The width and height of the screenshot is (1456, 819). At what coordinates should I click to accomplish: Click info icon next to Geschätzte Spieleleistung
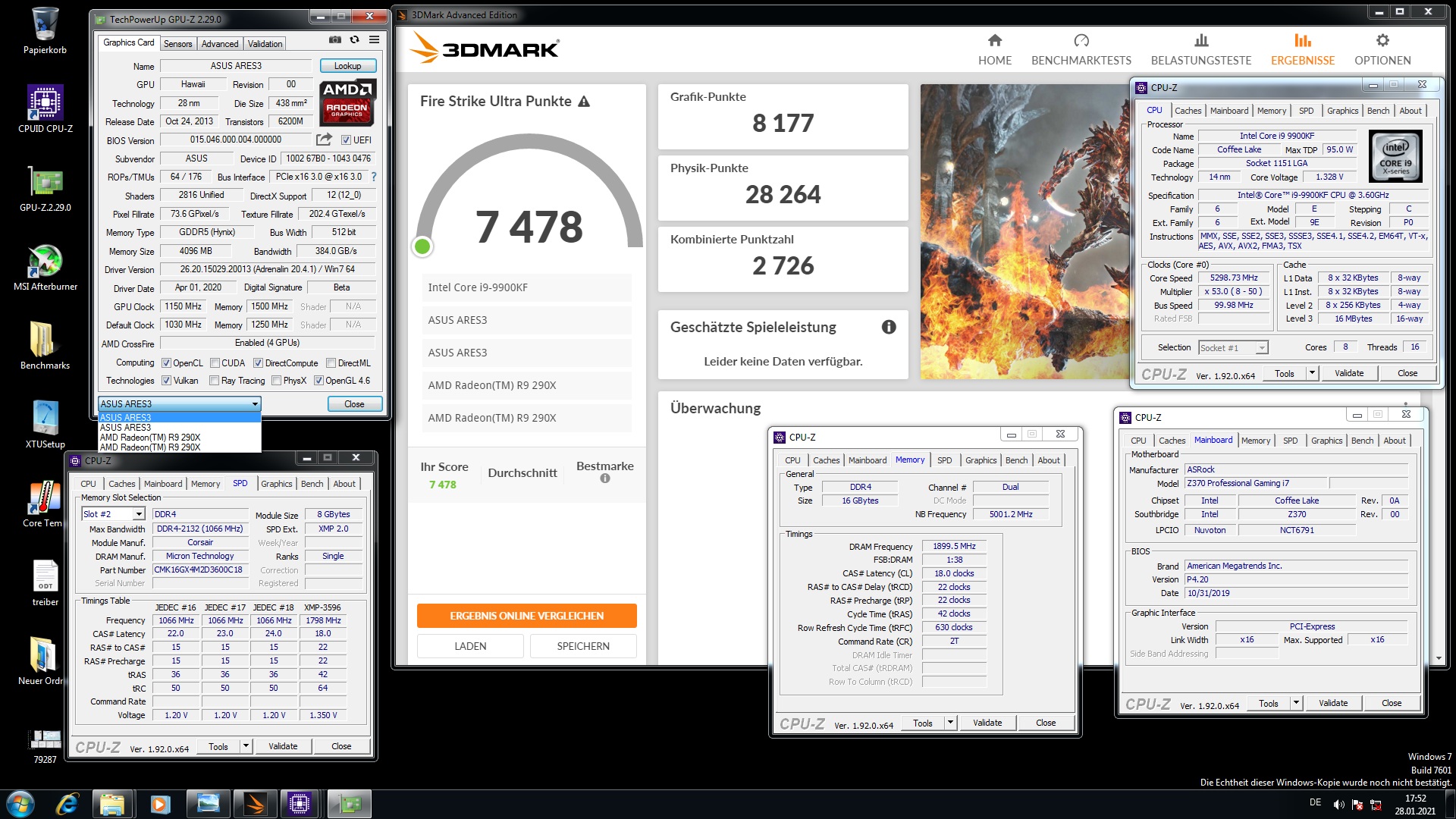[x=889, y=327]
